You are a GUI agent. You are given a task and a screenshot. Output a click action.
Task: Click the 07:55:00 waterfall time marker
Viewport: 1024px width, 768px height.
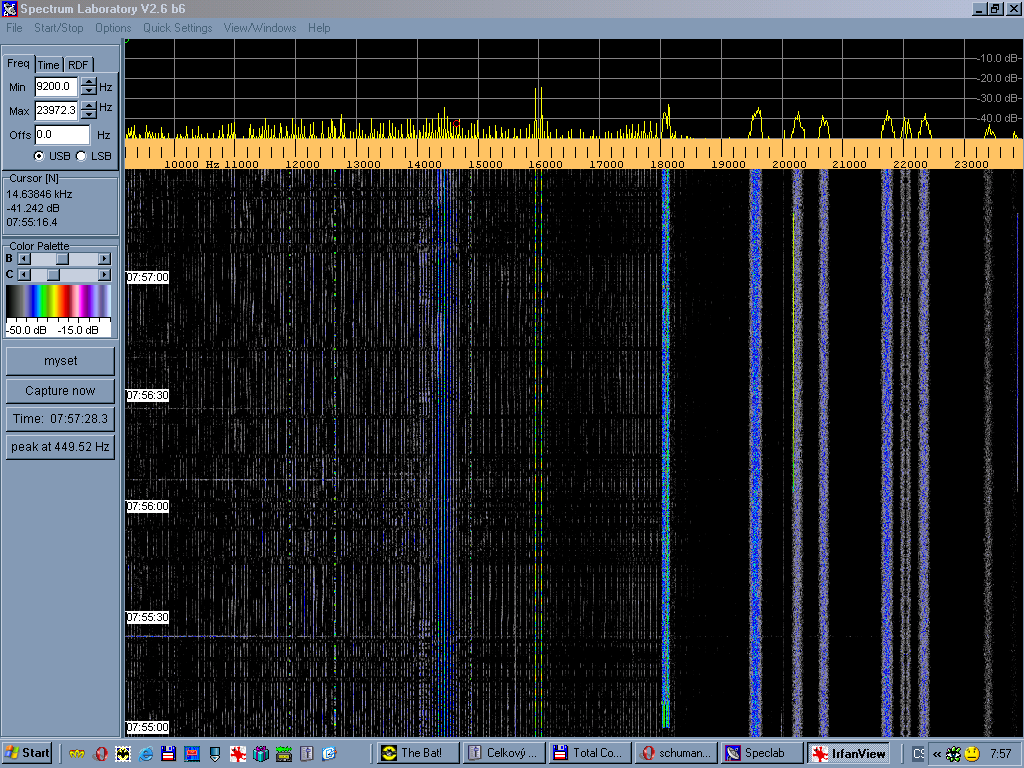(x=148, y=727)
